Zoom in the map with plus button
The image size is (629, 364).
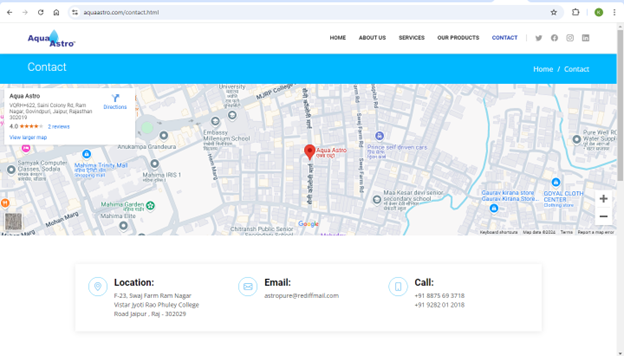(603, 199)
